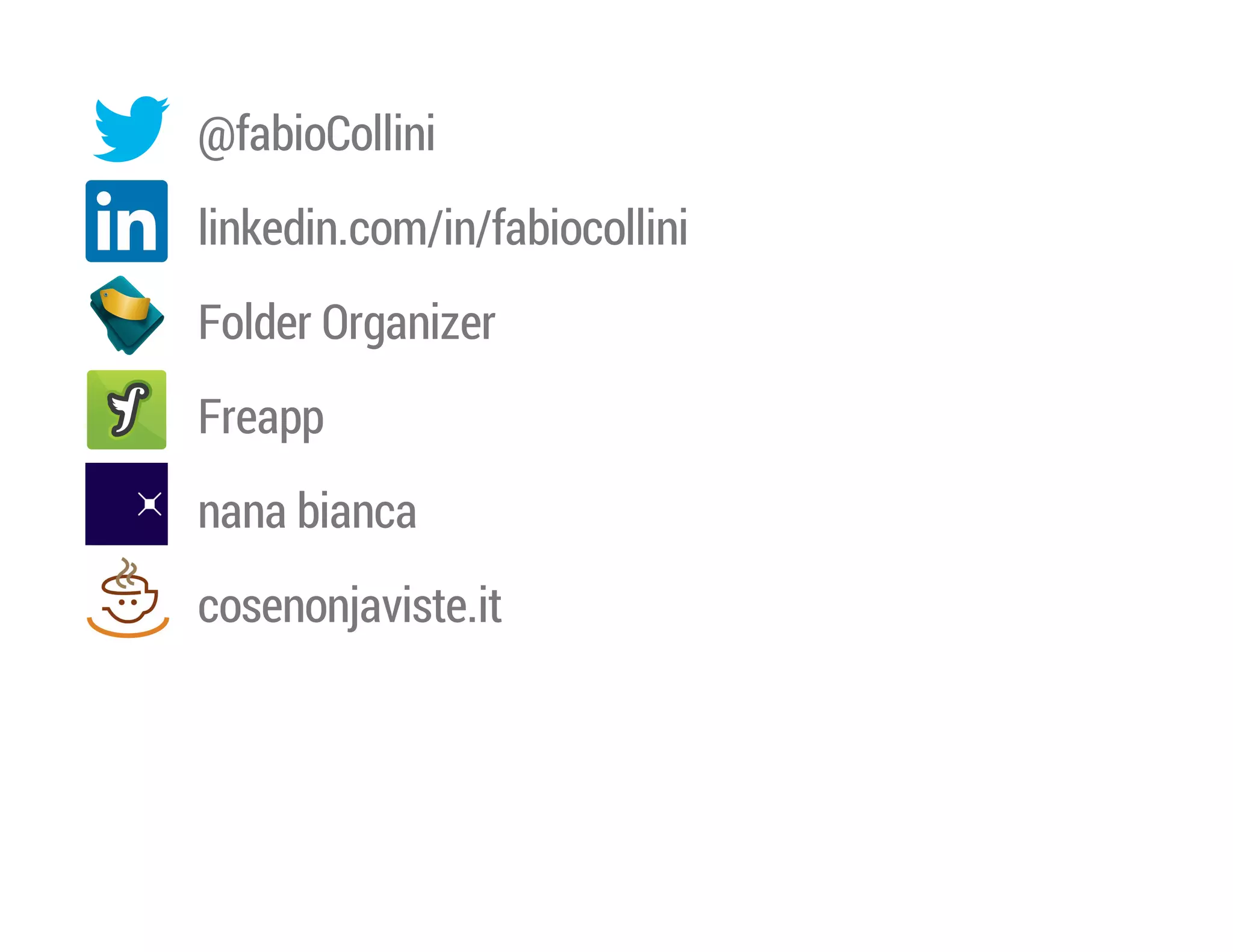
Task: Click the winged f letter in Freapp icon
Action: (128, 409)
